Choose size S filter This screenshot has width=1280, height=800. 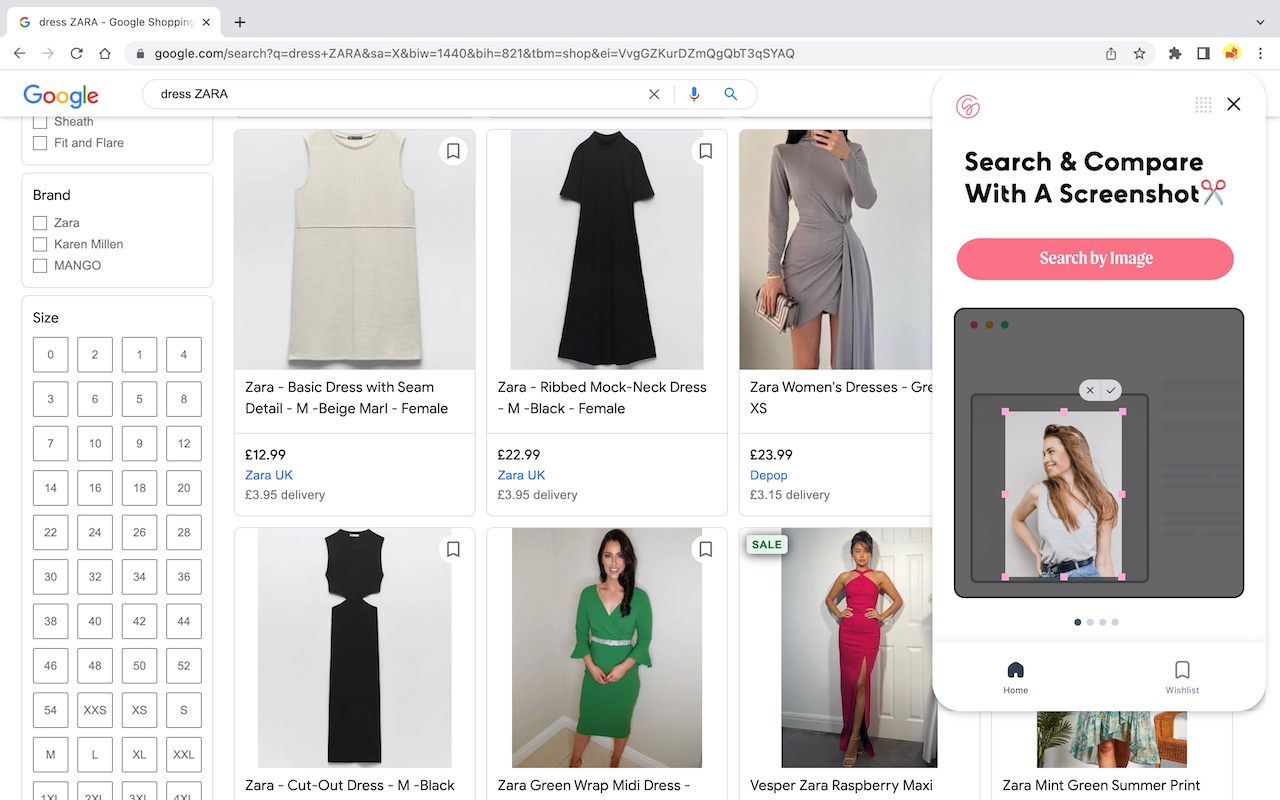click(184, 710)
